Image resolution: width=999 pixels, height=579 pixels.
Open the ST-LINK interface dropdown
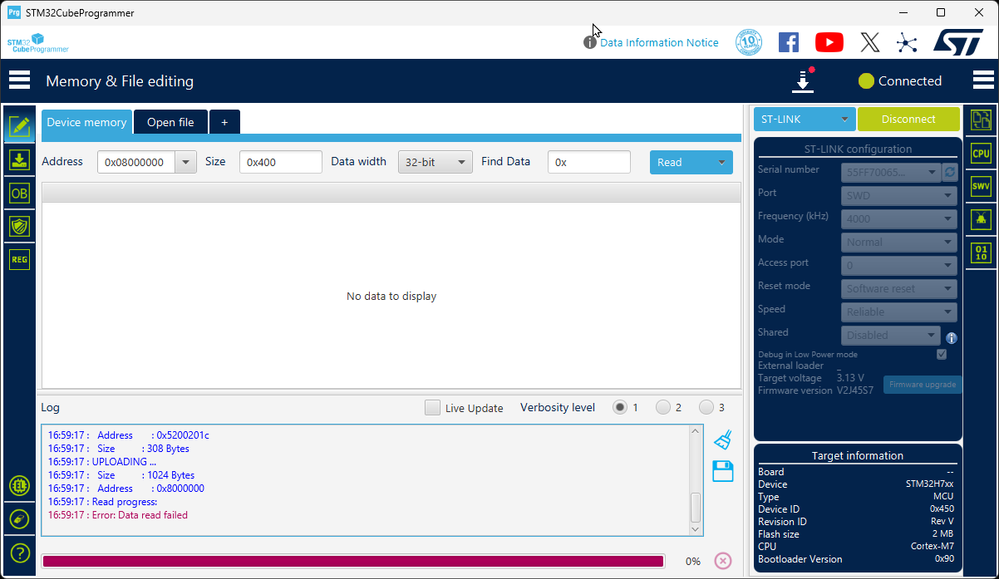tap(805, 119)
